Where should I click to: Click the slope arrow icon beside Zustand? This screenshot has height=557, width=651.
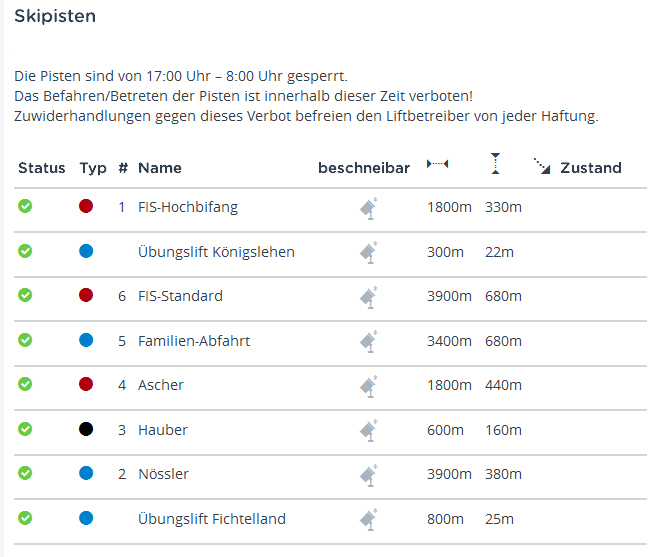tap(542, 166)
